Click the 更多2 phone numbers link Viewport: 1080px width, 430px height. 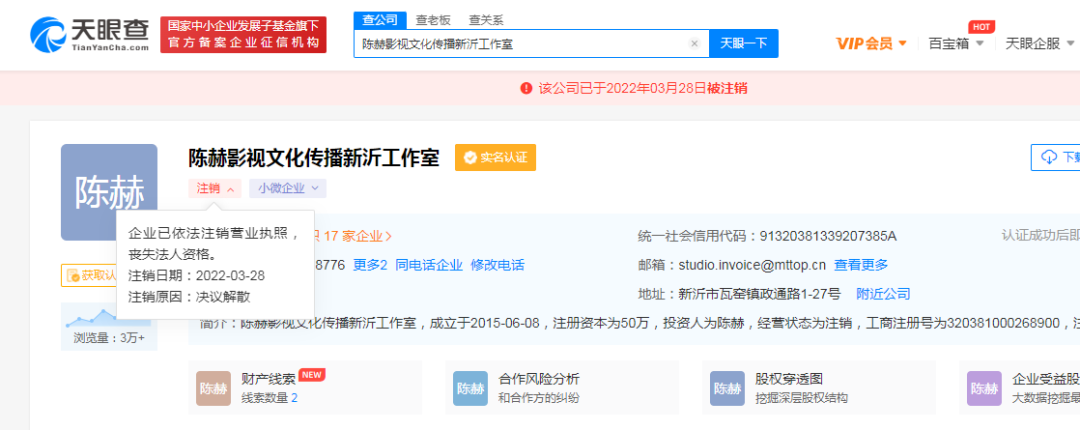pyautogui.click(x=371, y=265)
